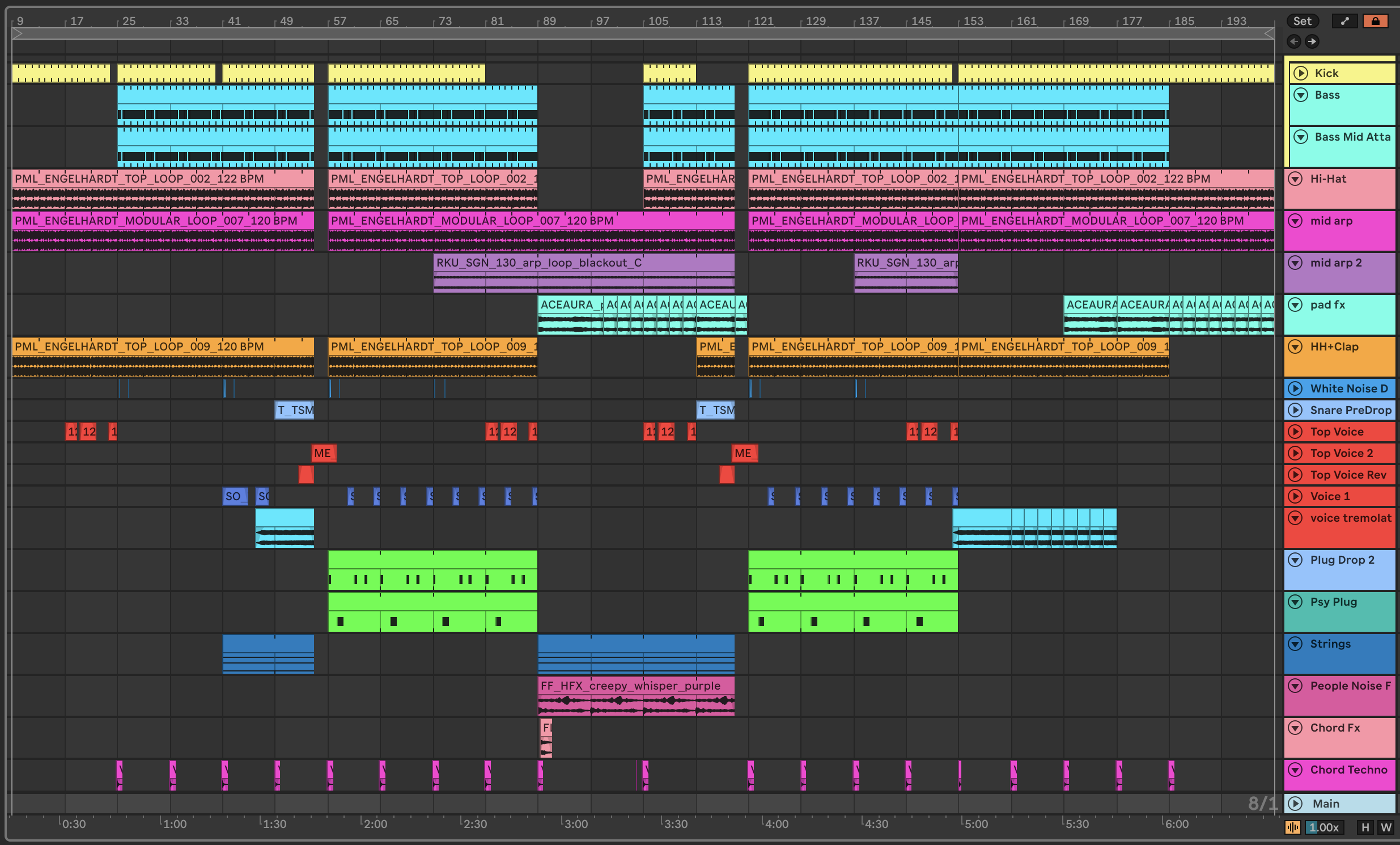Click the Main track unfold icon

[x=1296, y=804]
